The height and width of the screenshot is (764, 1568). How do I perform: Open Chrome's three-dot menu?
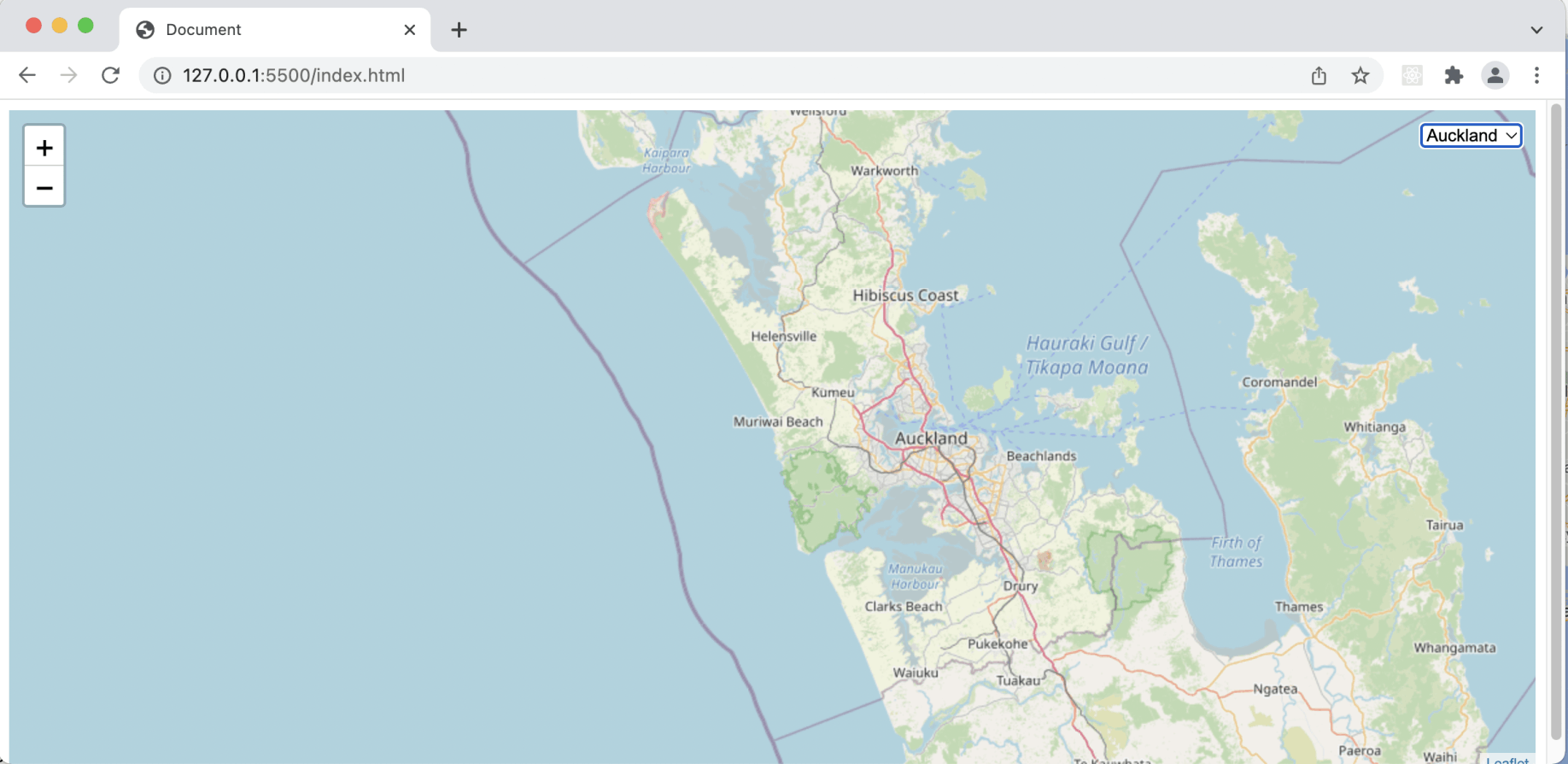click(1536, 75)
